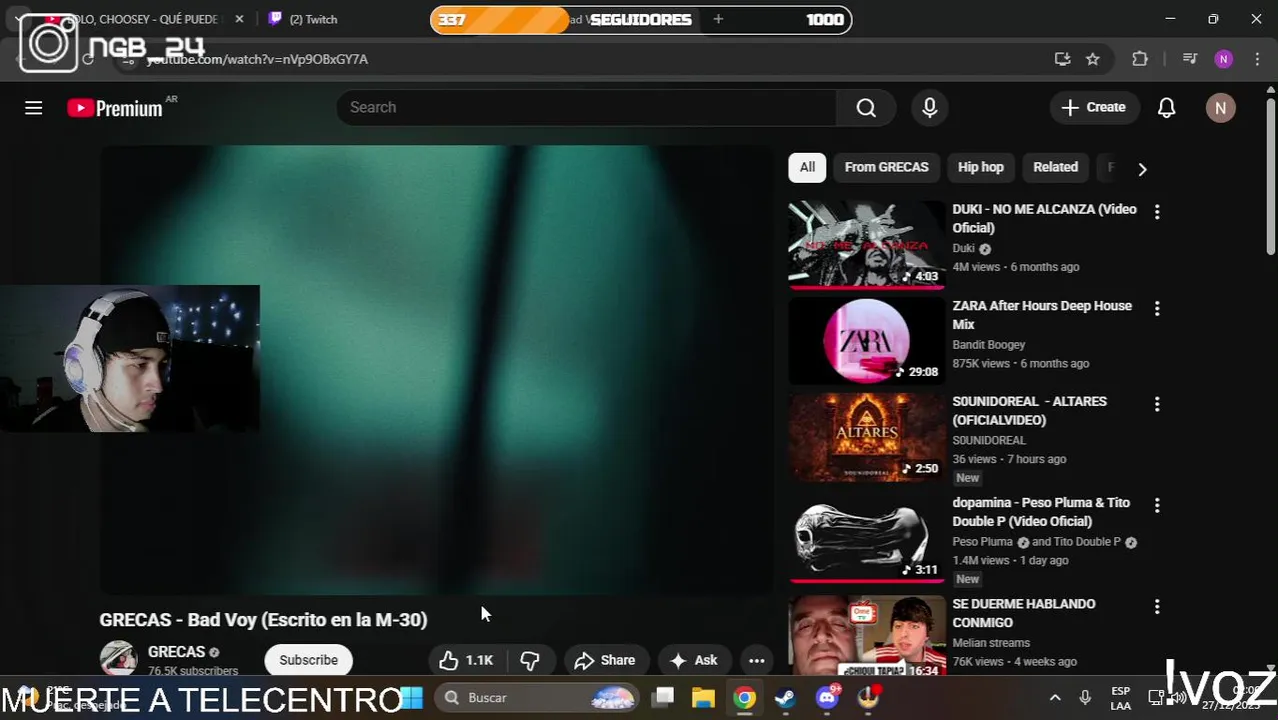Screen dimensions: 1278x720
Task: Select the From GRECAS filter chip
Action: 886,167
